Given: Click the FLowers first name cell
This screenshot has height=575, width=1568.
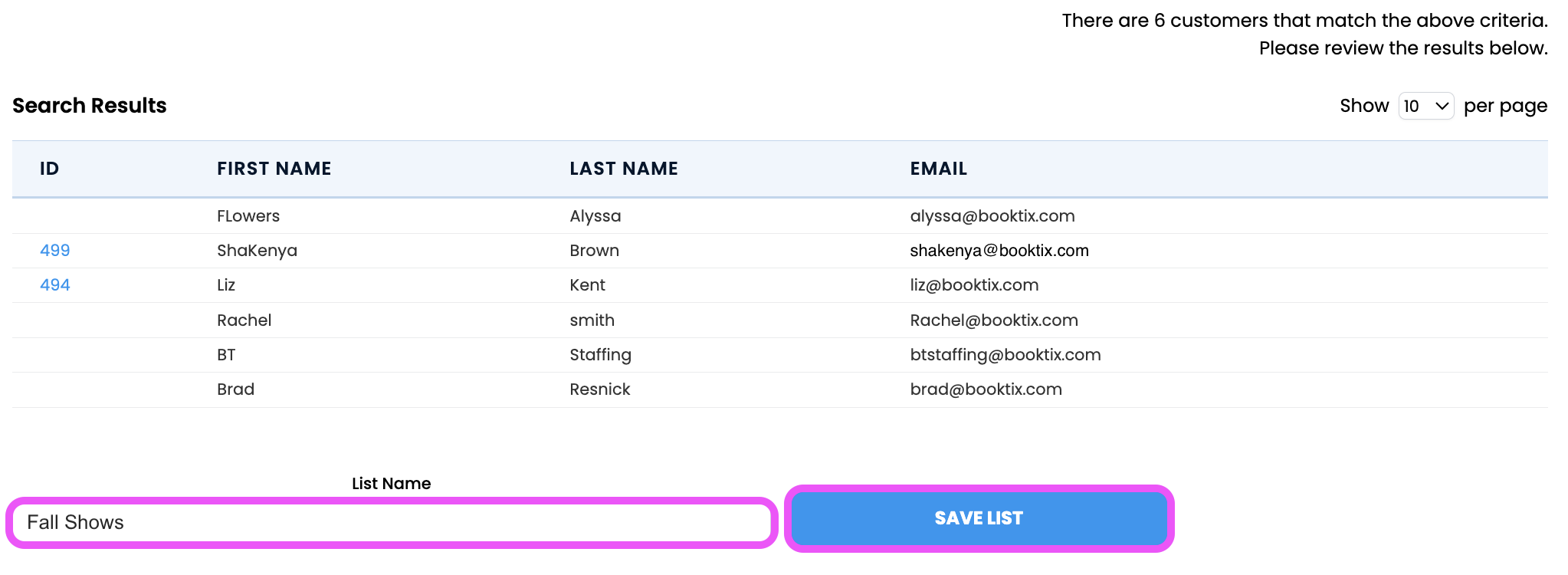Looking at the screenshot, I should click(248, 216).
